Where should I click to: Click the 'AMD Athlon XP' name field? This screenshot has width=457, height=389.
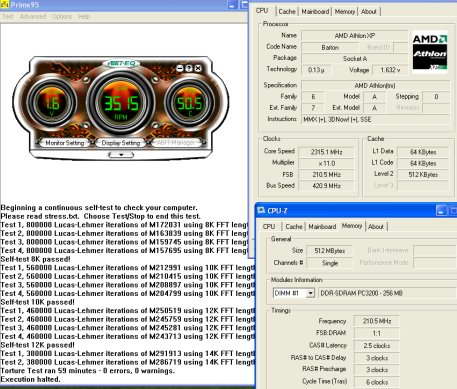click(355, 36)
